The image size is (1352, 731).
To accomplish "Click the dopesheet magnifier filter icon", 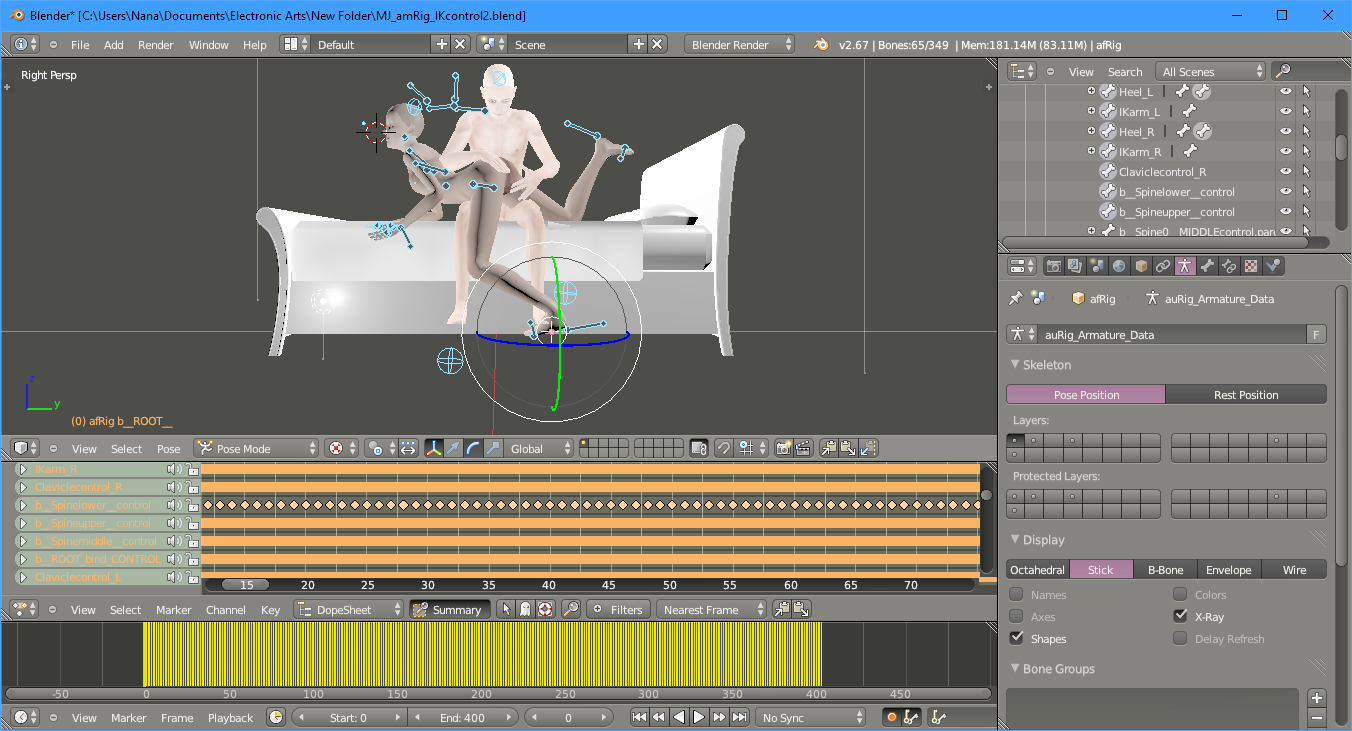I will click(570, 609).
